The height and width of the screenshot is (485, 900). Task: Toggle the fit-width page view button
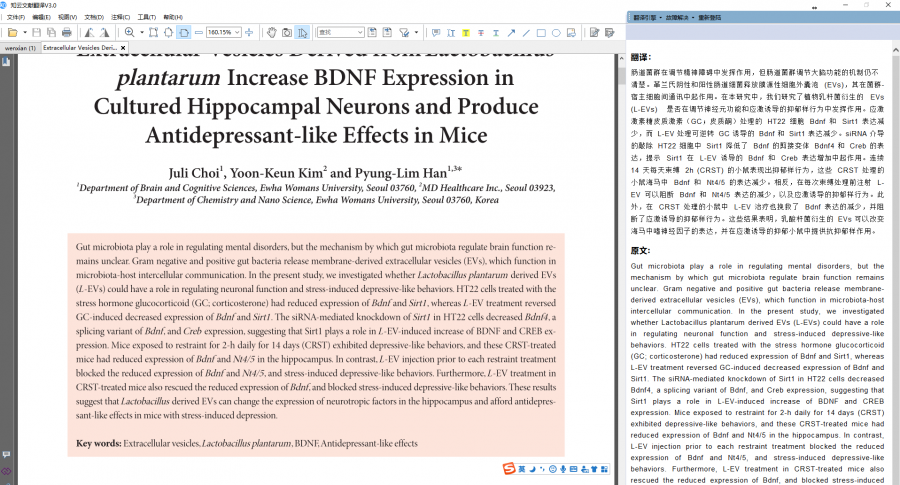(184, 32)
